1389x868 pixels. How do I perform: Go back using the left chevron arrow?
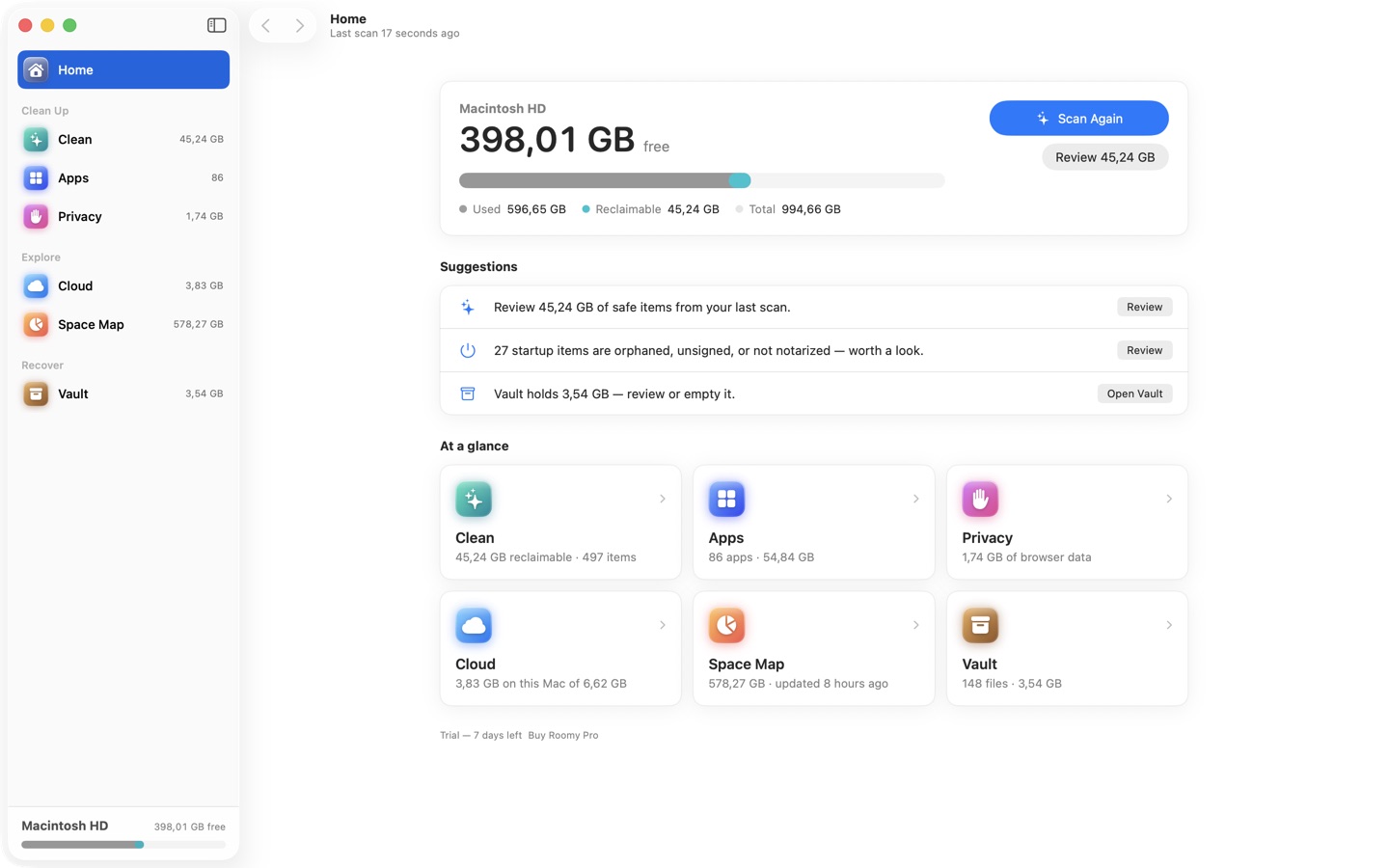[x=266, y=26]
